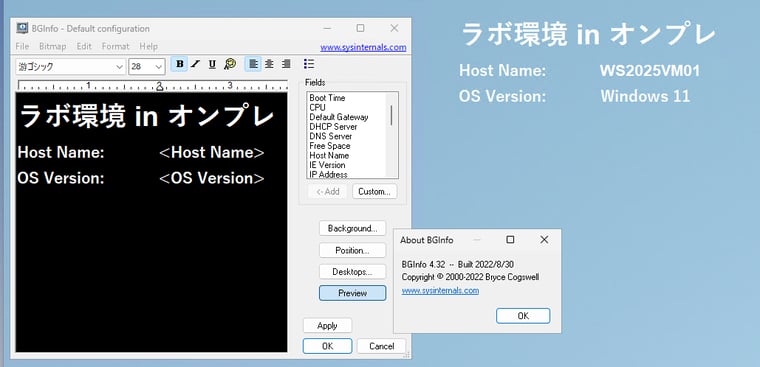Open the Bitmap menu

coord(52,47)
